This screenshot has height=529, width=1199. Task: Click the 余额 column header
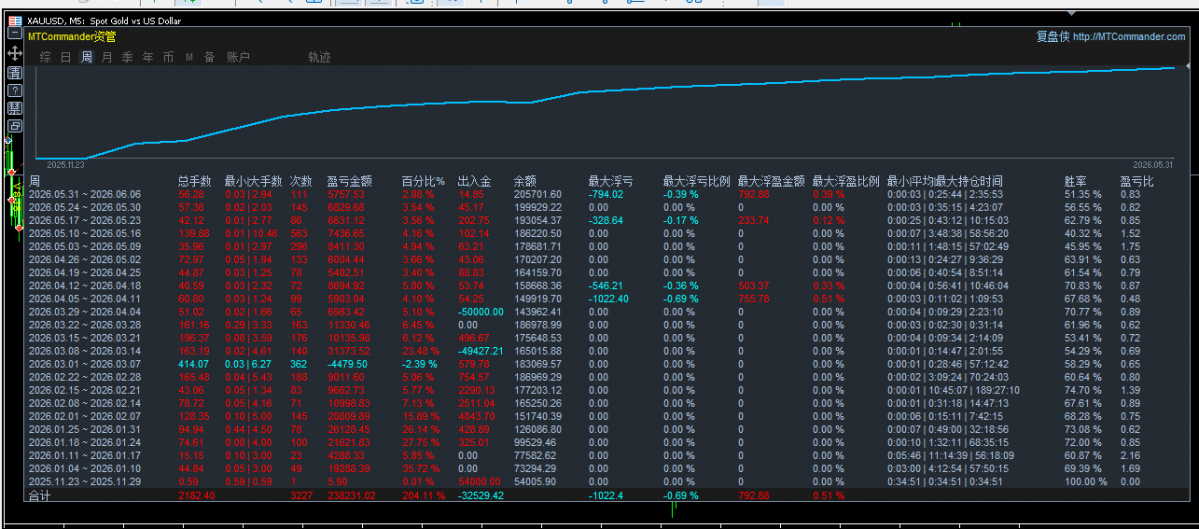click(x=526, y=181)
